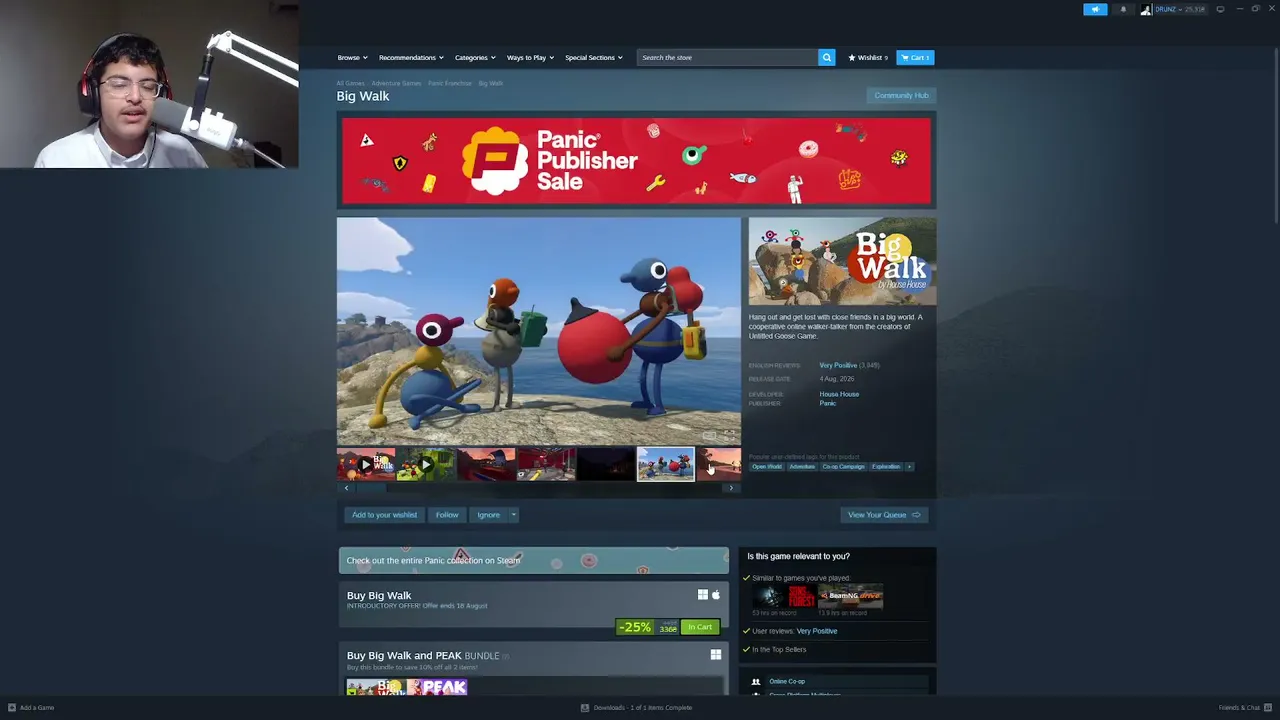Go to Panic Franchise breadcrumb
The width and height of the screenshot is (1280, 720).
(450, 83)
